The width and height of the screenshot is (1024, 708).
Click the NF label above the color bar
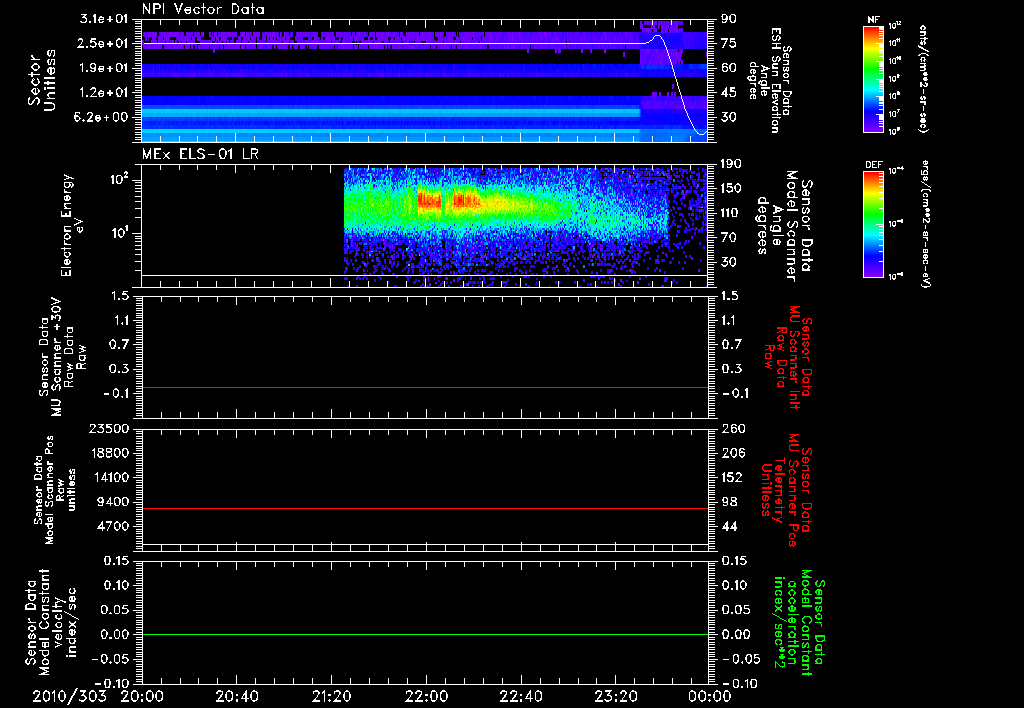coord(873,20)
